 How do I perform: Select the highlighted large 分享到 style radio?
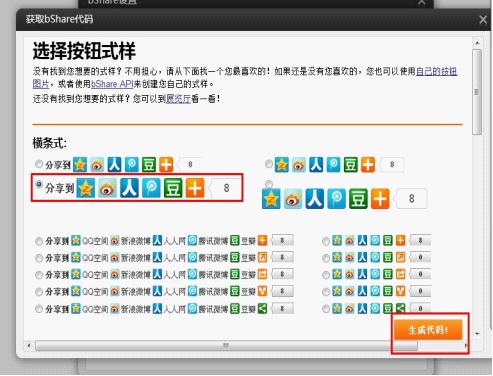[x=39, y=184]
